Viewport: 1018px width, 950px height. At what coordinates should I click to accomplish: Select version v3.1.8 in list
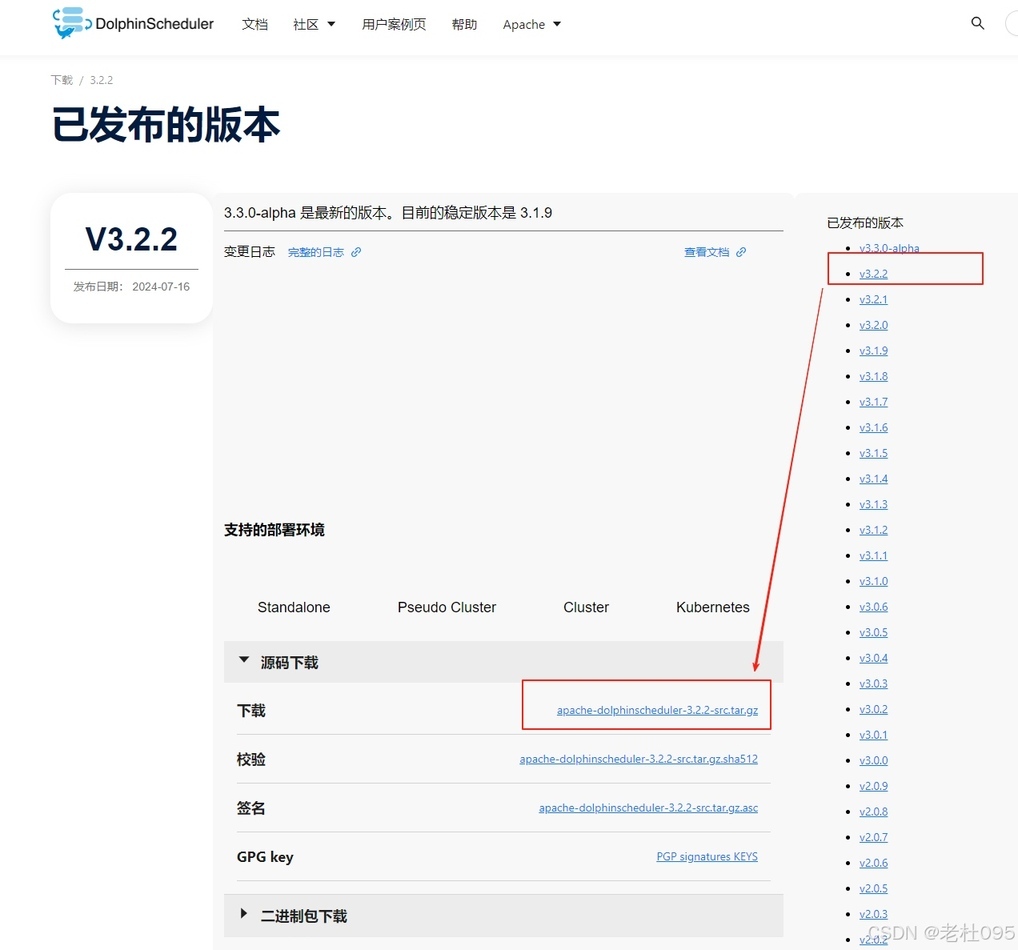[x=873, y=376]
